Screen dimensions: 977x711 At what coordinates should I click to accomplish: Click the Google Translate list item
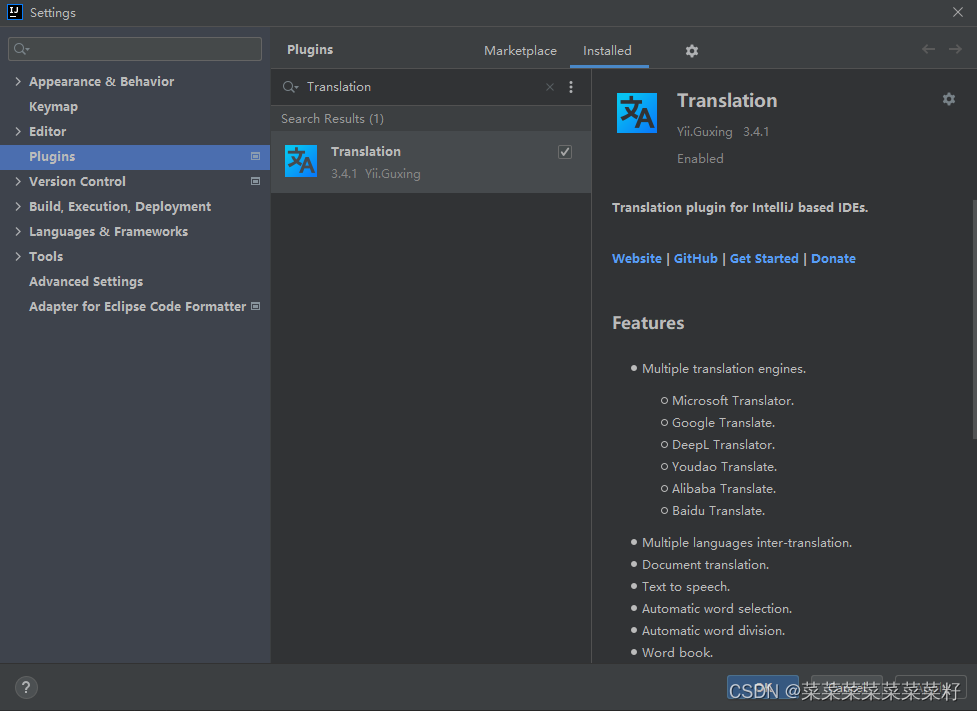tap(723, 423)
